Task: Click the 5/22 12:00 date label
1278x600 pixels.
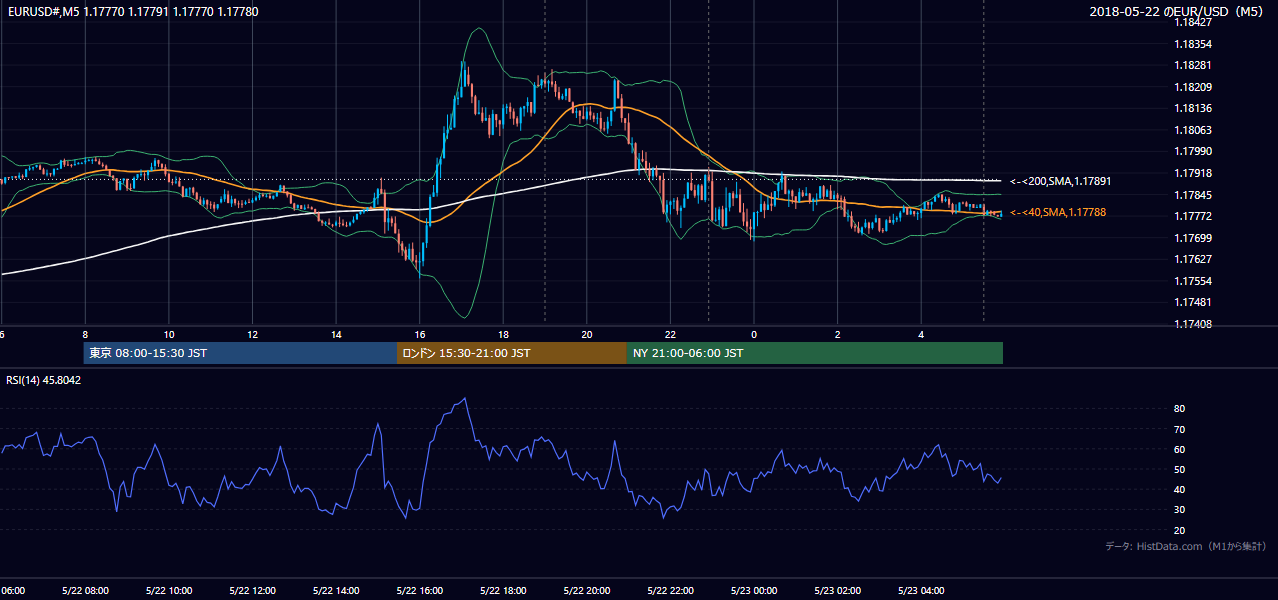Action: tap(252, 591)
